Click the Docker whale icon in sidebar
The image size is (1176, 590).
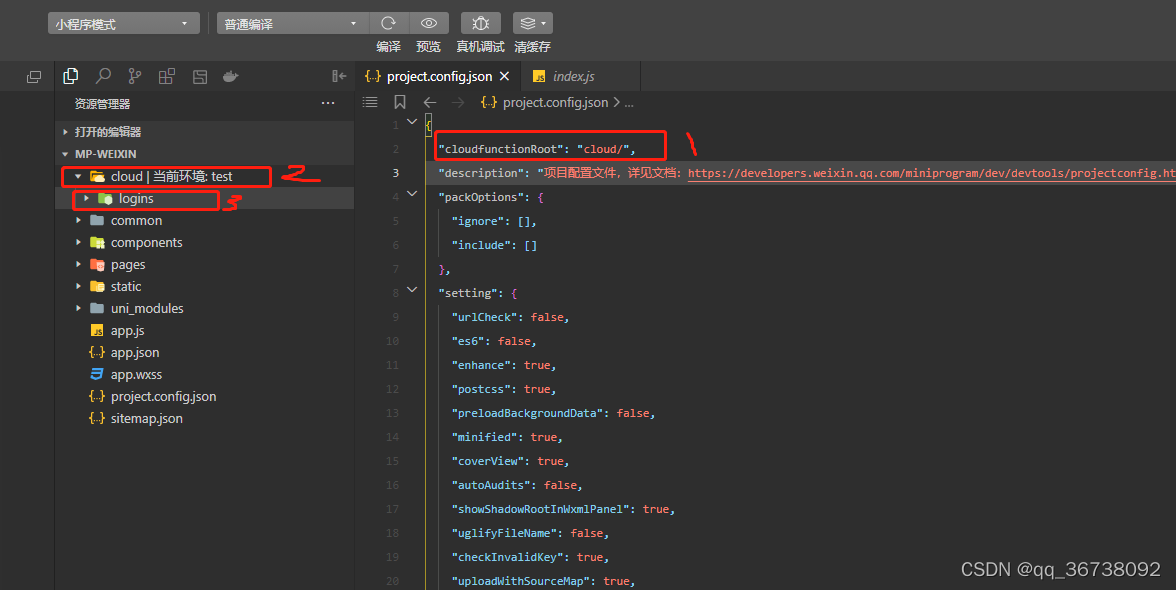(231, 76)
